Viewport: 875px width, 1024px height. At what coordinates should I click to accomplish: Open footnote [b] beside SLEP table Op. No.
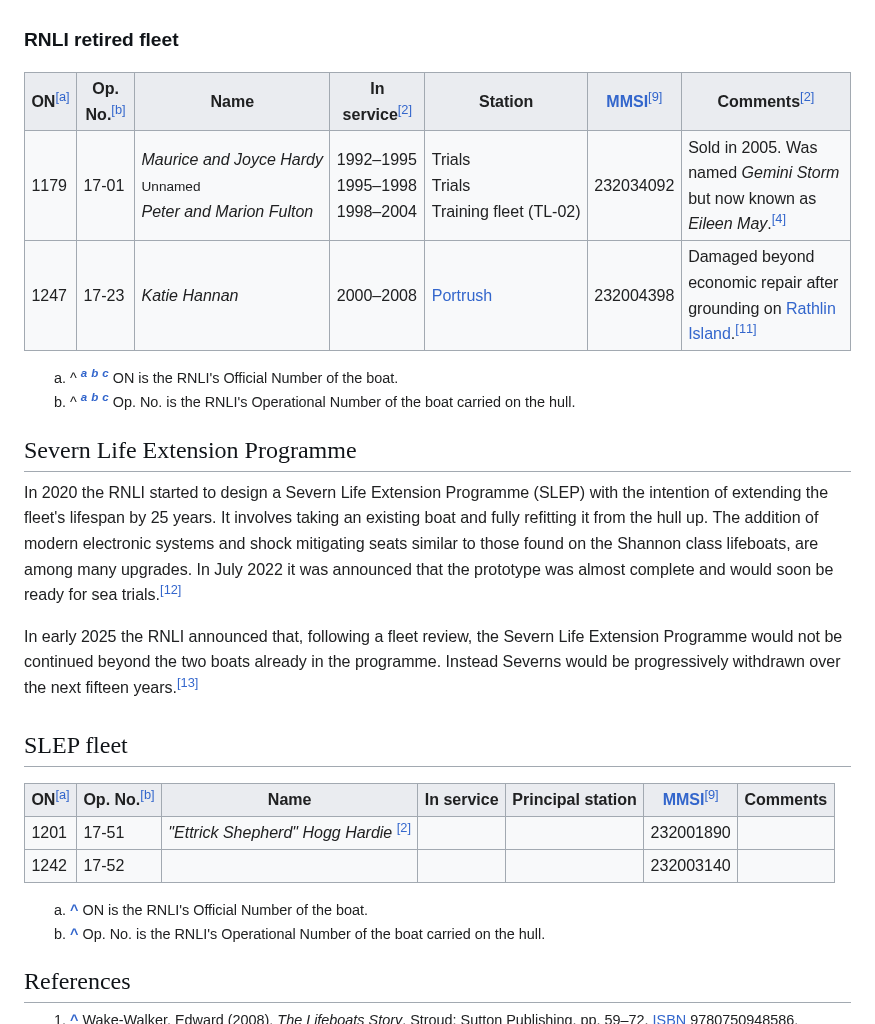(147, 795)
